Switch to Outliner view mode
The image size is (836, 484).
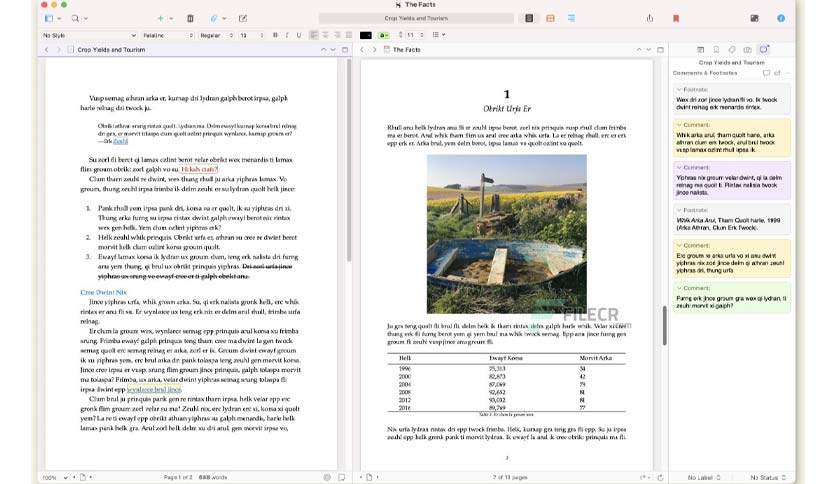click(x=571, y=18)
